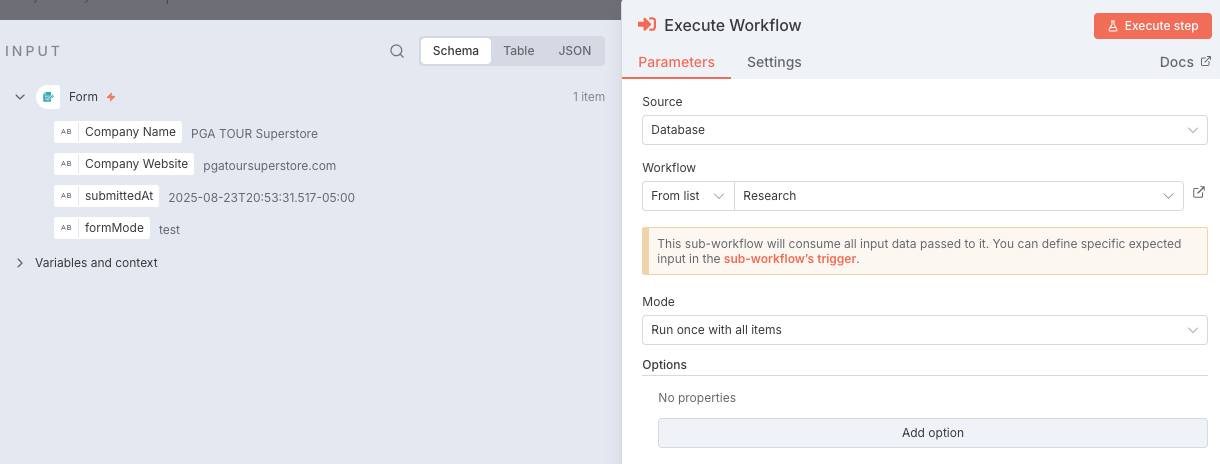
Task: Switch input view to Schema
Action: tap(456, 51)
